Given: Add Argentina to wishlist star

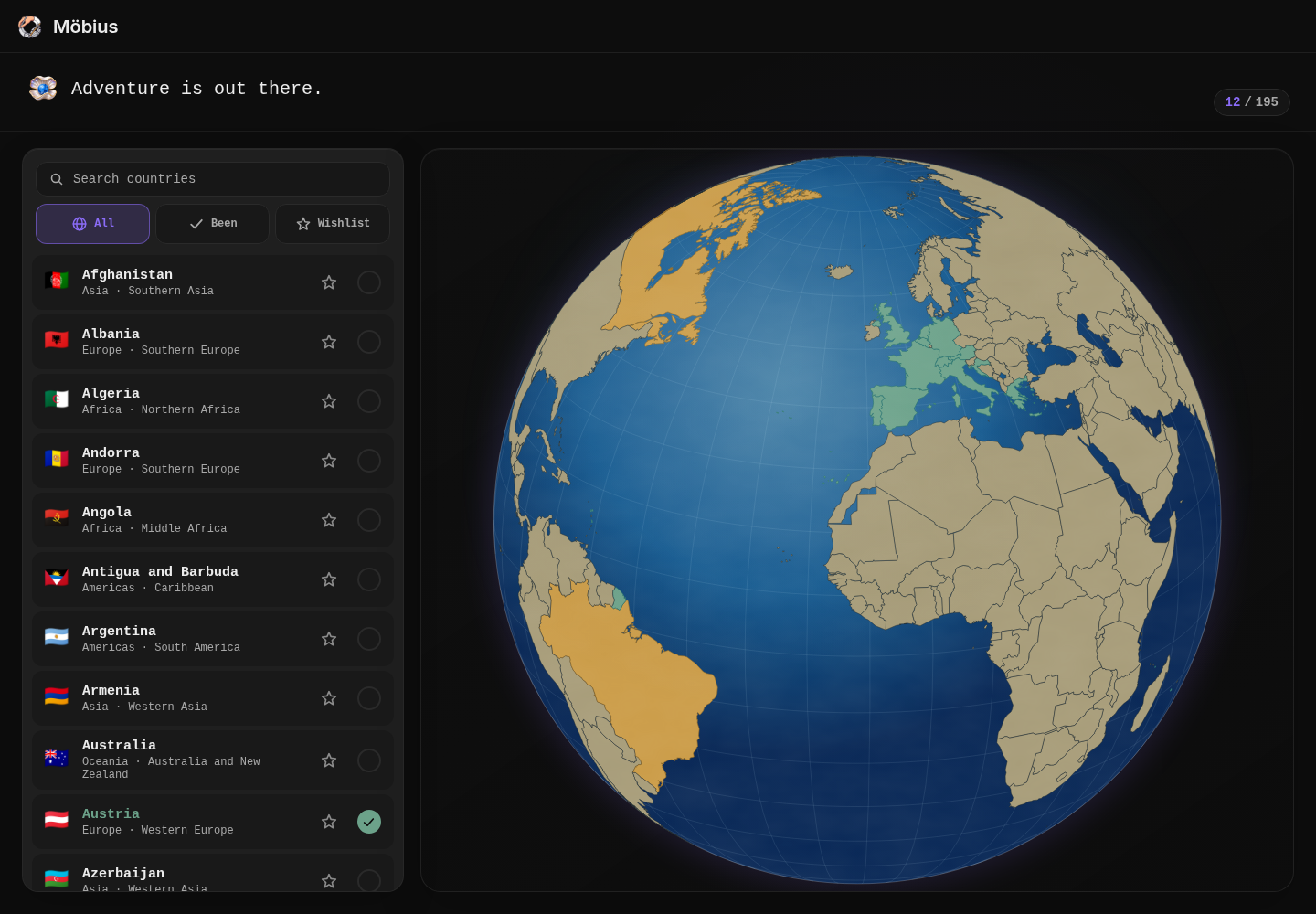Looking at the screenshot, I should tap(329, 639).
